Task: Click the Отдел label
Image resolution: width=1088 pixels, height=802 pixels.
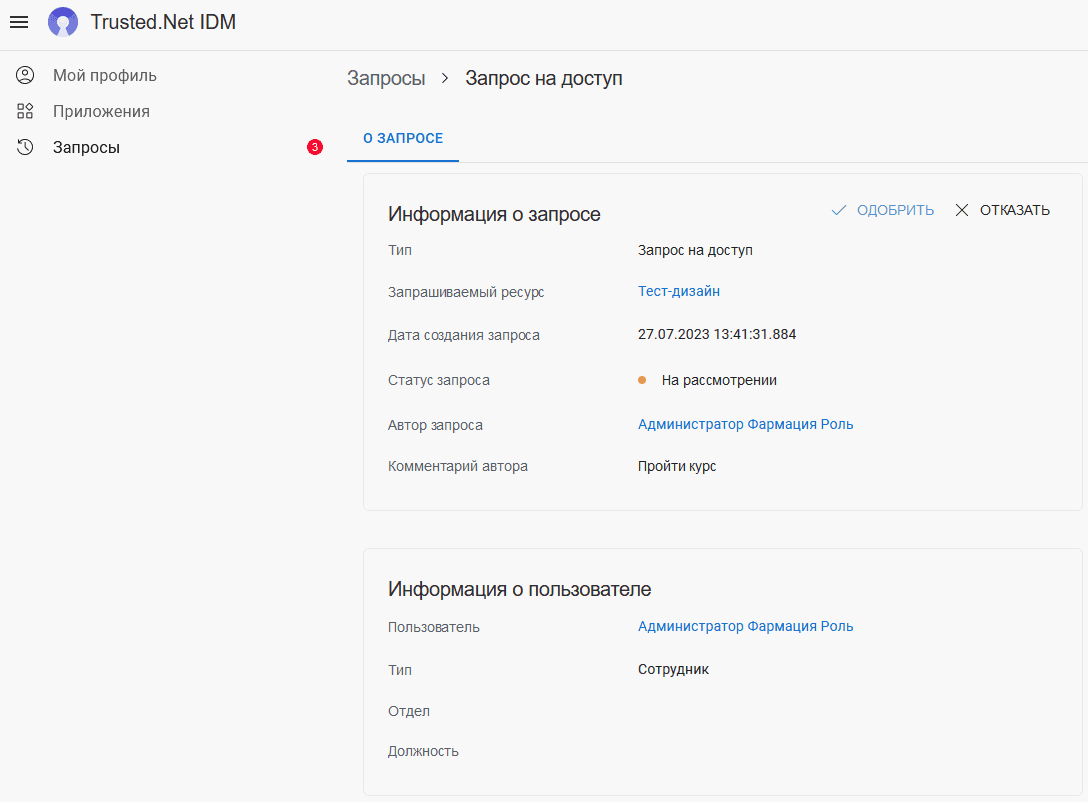Action: point(409,711)
